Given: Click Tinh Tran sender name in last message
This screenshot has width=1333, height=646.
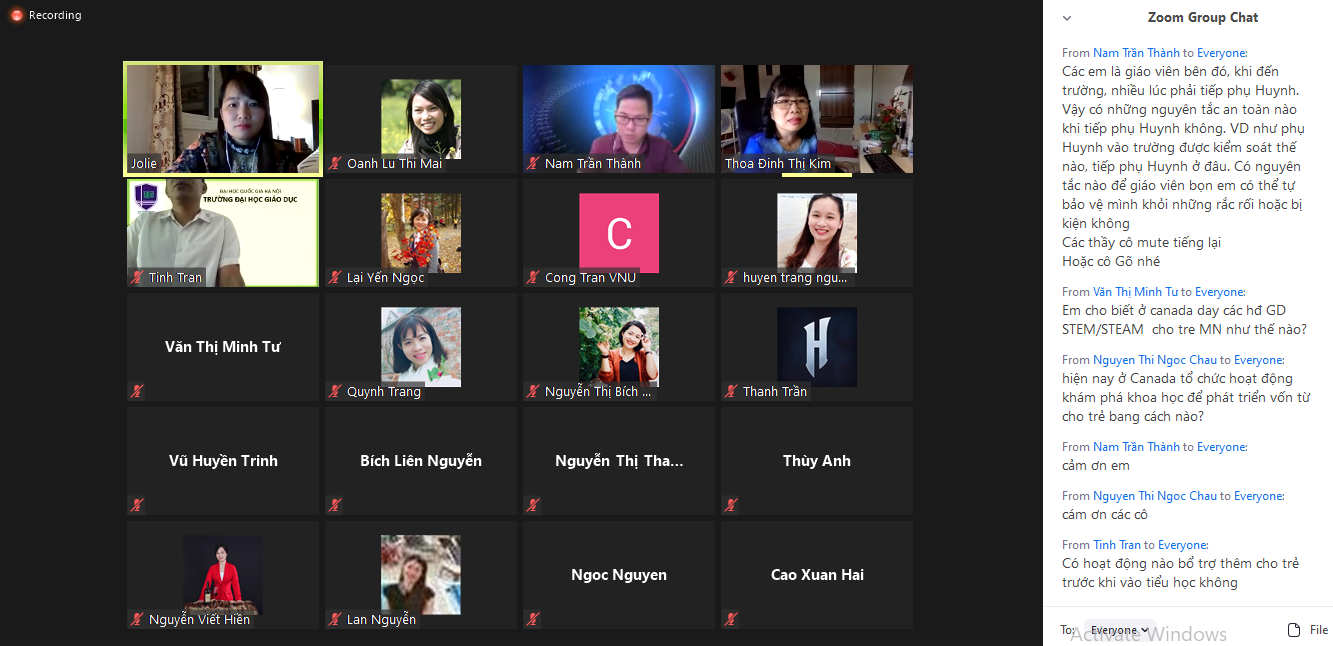Looking at the screenshot, I should tap(1116, 545).
